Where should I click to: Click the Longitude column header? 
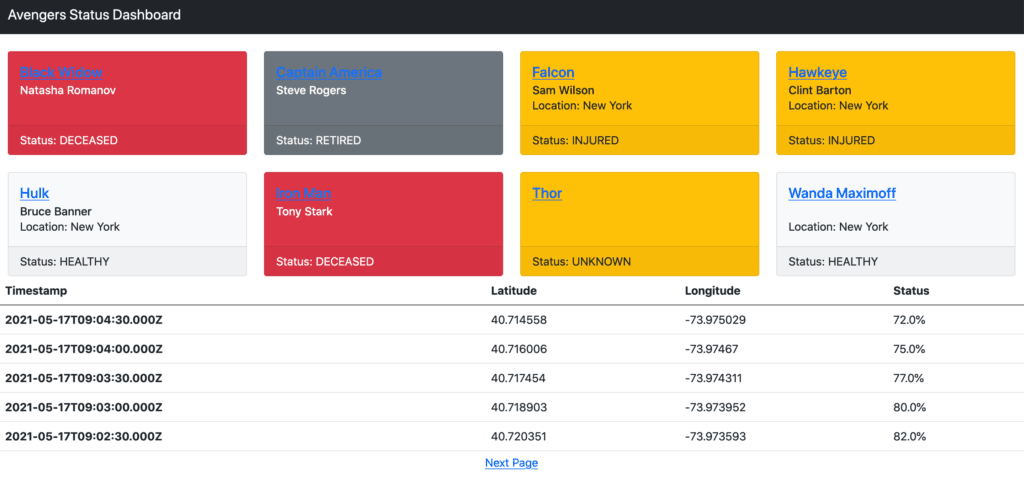712,291
